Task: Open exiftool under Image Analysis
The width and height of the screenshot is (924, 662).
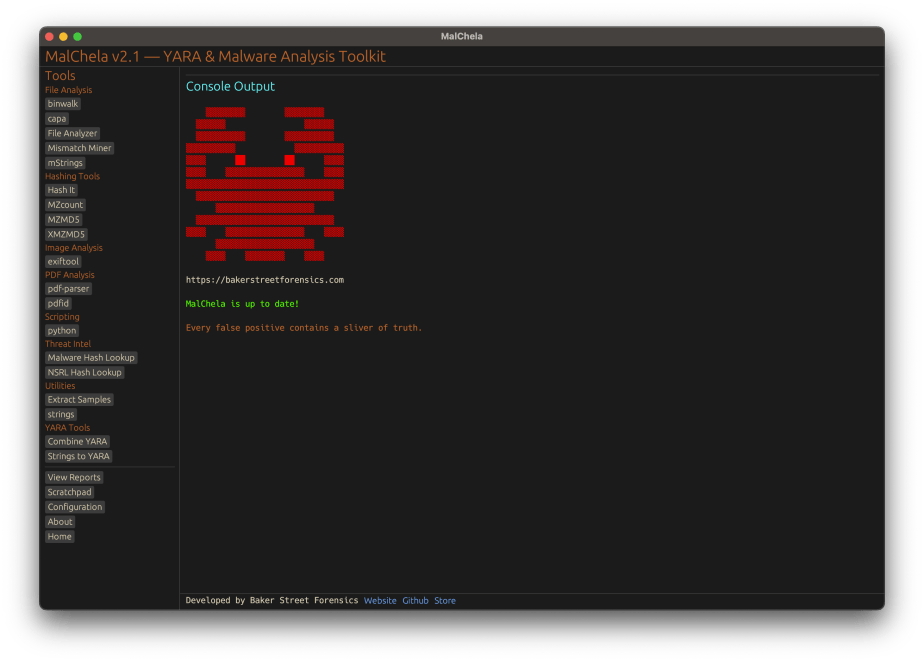Action: pyautogui.click(x=63, y=261)
